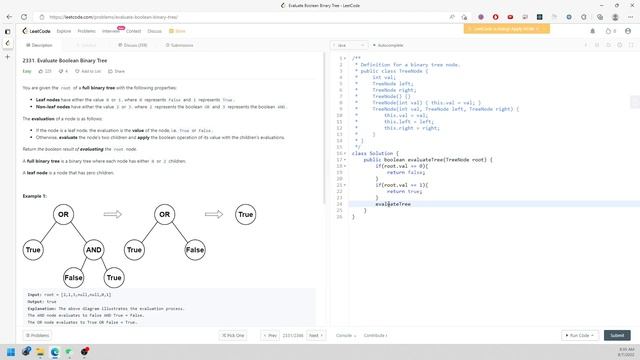640x360 pixels.
Task: Click Add to List
Action: [x=88, y=71]
